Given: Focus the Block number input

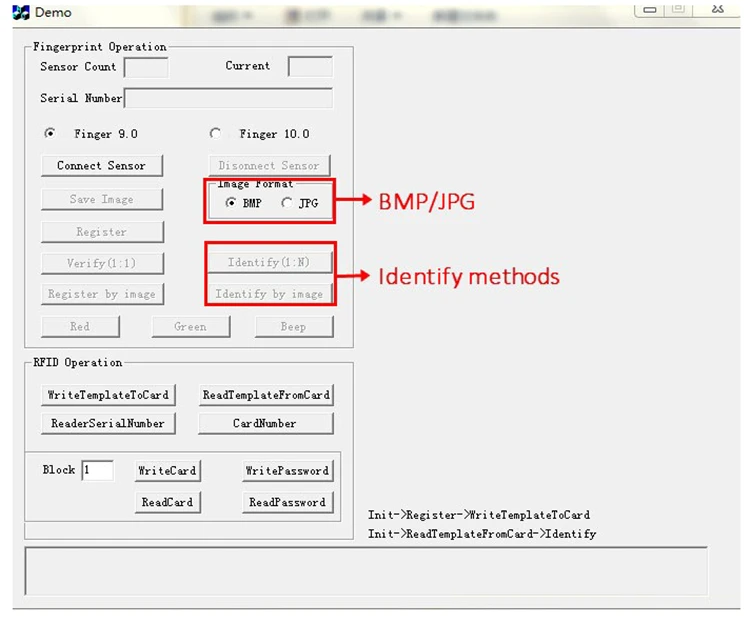Looking at the screenshot, I should [98, 470].
